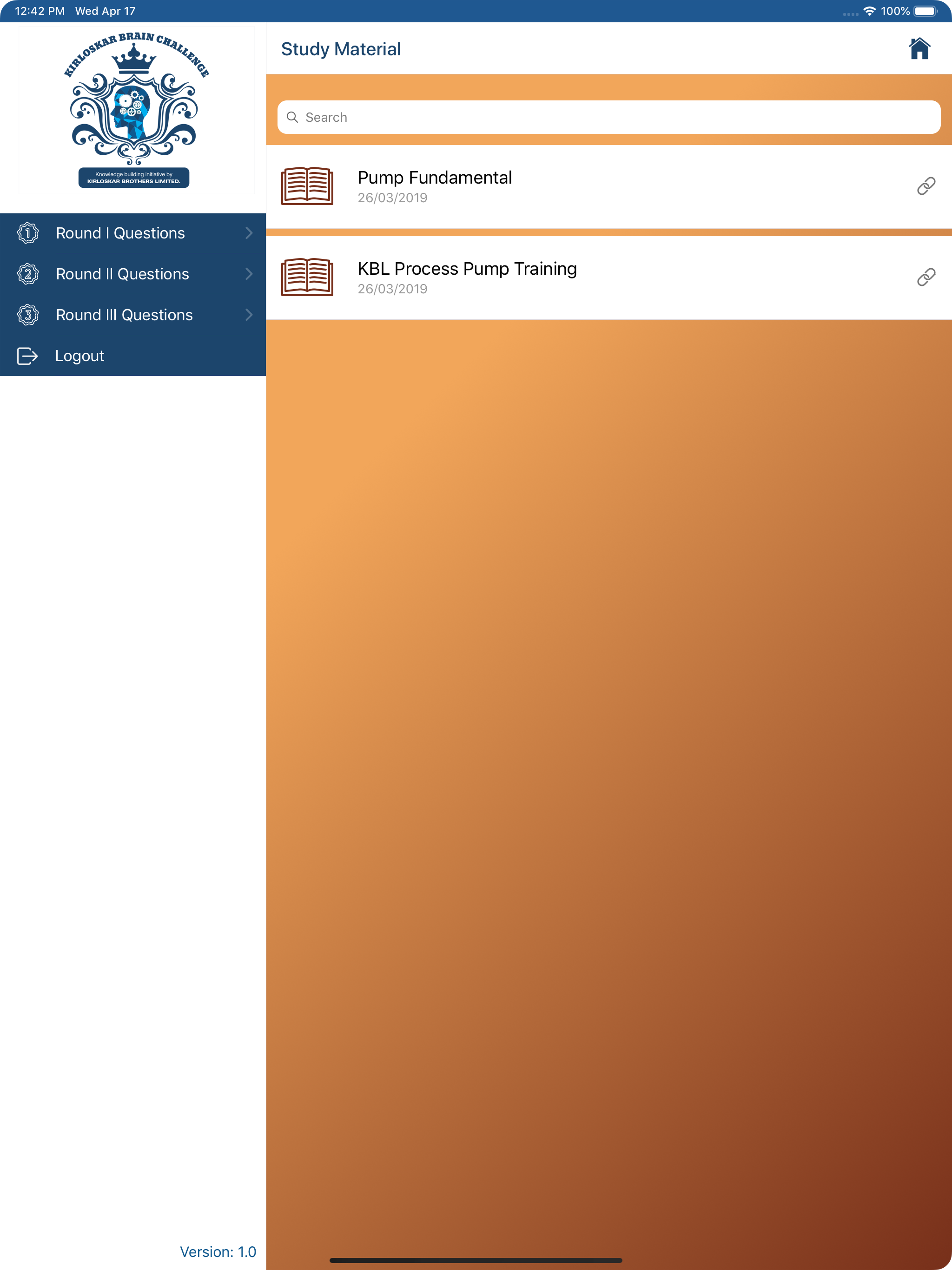This screenshot has height=1270, width=952.
Task: Check the Wi-Fi status icon
Action: point(869,11)
